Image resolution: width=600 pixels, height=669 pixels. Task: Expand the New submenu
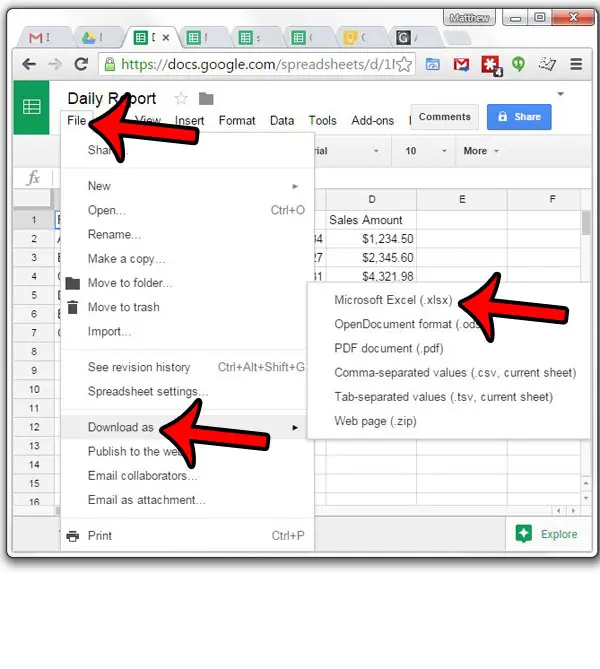click(x=188, y=186)
